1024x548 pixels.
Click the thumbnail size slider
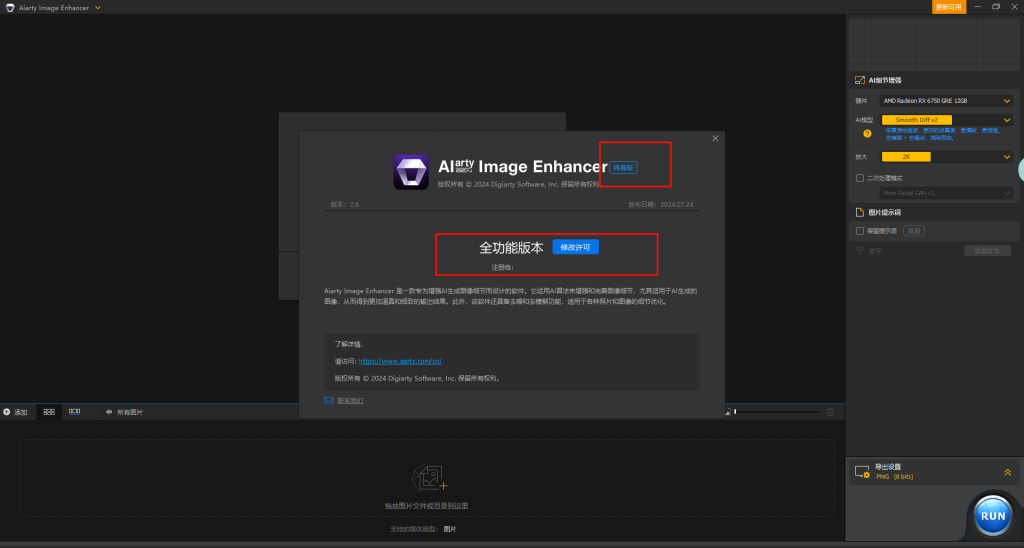pos(780,412)
